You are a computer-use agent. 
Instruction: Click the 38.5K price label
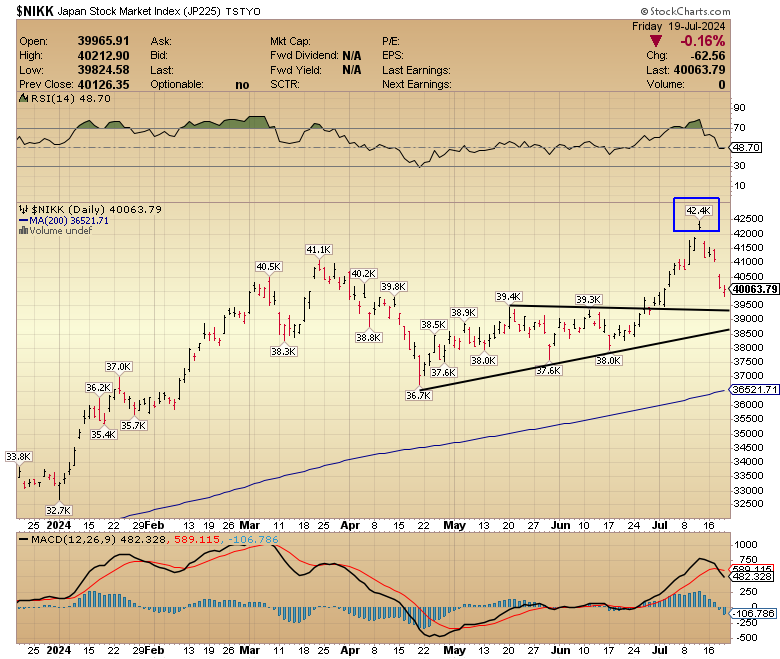coord(433,325)
